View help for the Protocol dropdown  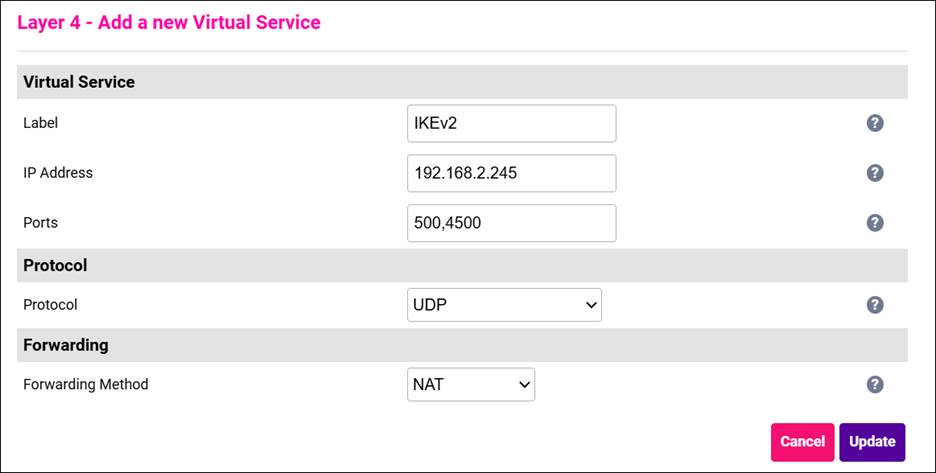874,305
